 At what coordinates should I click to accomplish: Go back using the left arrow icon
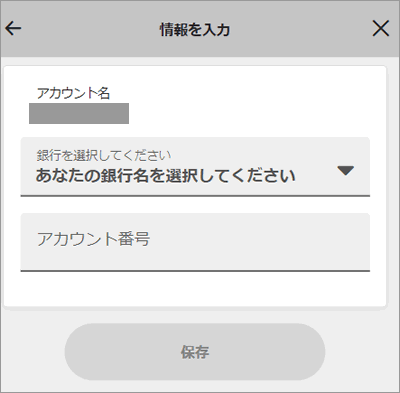13,29
